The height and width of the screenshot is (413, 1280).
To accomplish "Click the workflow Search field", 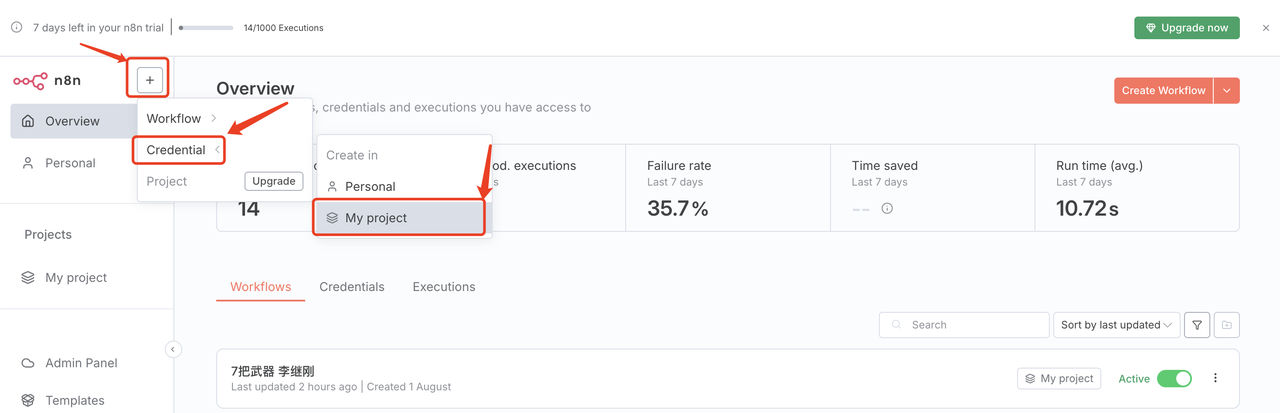I will [x=964, y=325].
